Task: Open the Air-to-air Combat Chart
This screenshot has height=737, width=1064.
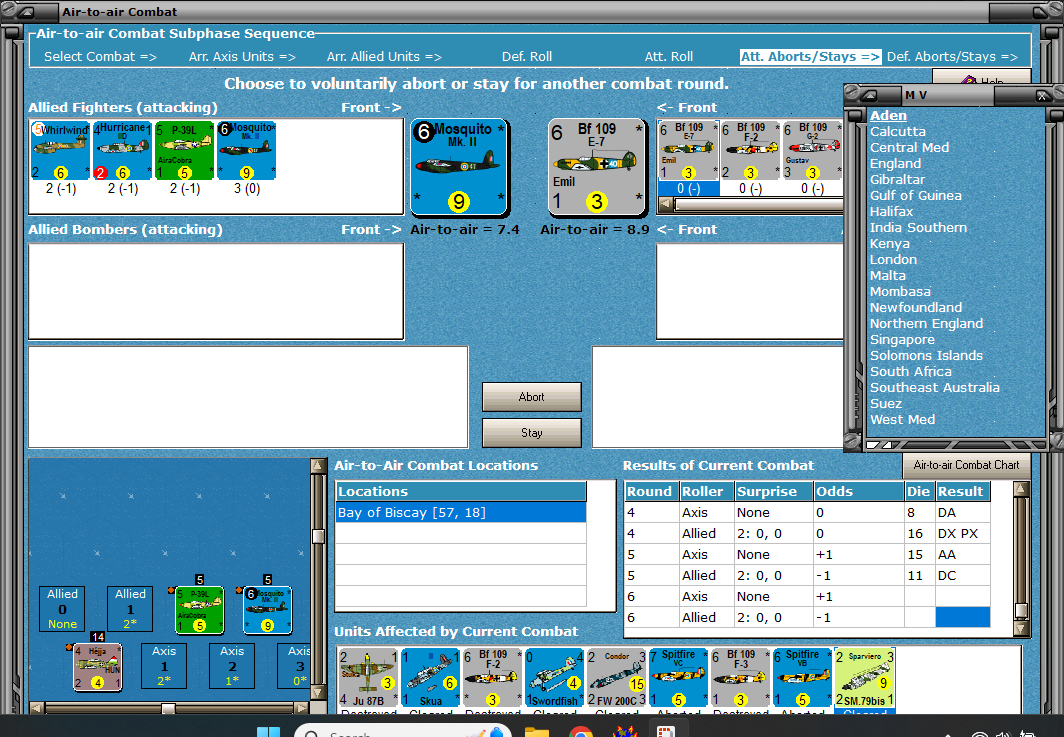Action: tap(966, 465)
